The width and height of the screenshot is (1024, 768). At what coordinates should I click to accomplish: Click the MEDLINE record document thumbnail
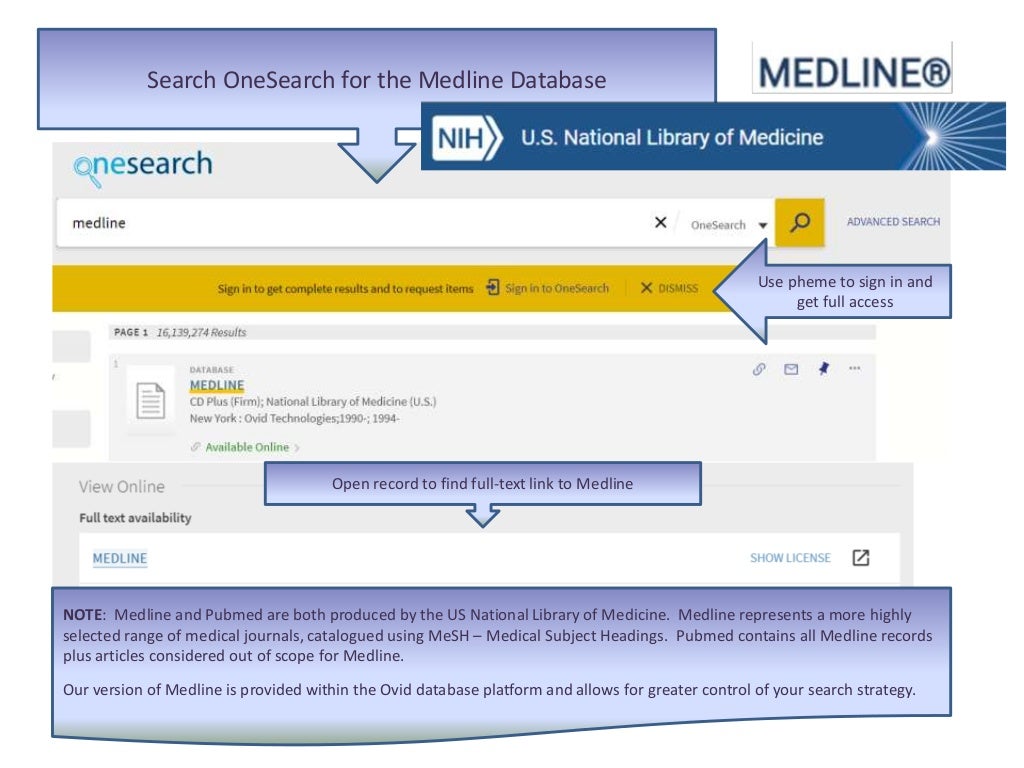pyautogui.click(x=150, y=400)
